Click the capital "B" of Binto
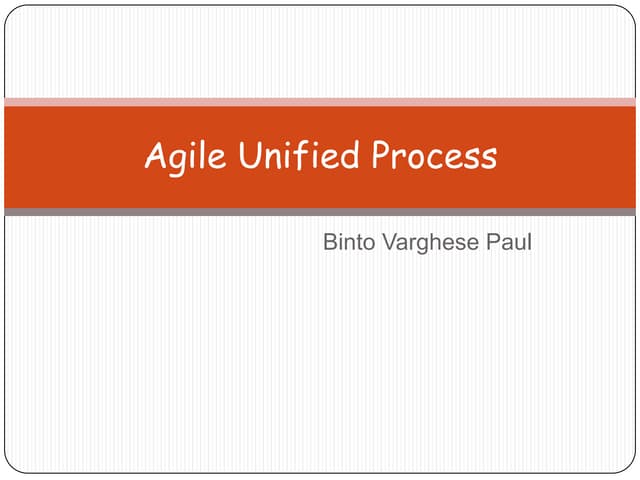 330,243
